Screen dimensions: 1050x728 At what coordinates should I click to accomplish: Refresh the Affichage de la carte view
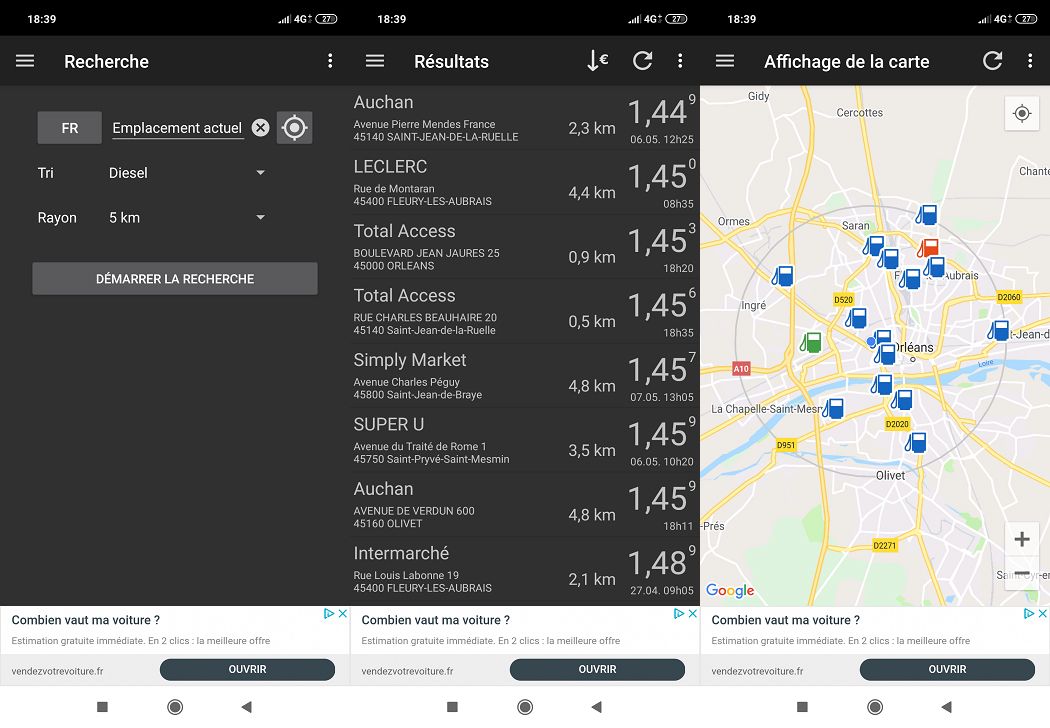tap(992, 61)
